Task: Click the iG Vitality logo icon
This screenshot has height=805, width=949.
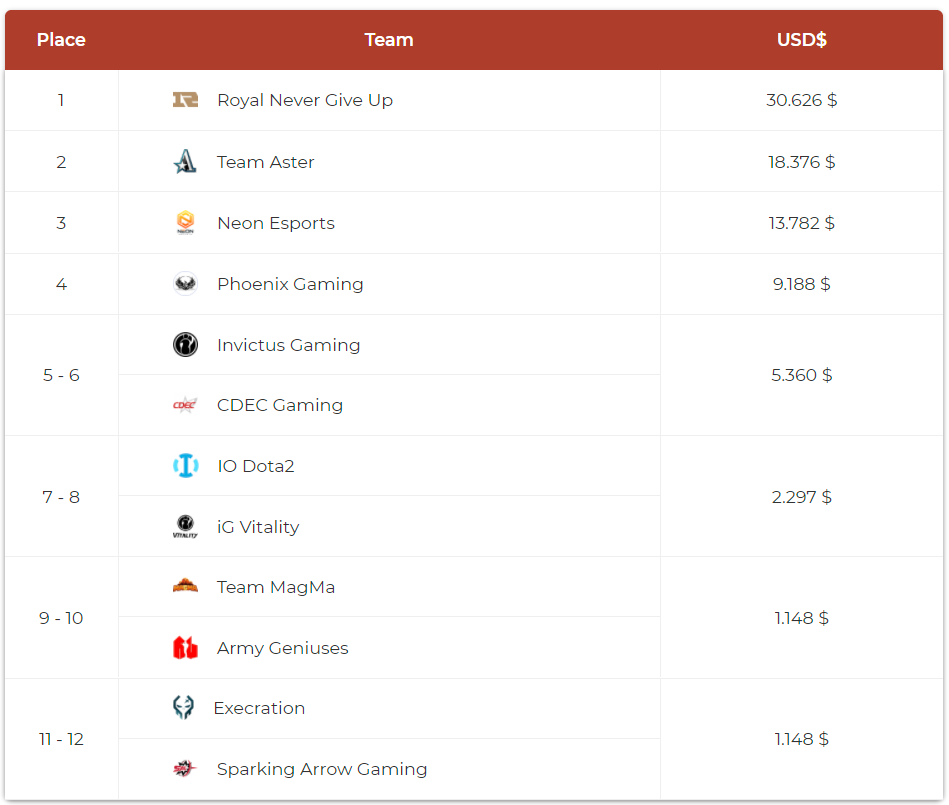Action: coord(185,527)
